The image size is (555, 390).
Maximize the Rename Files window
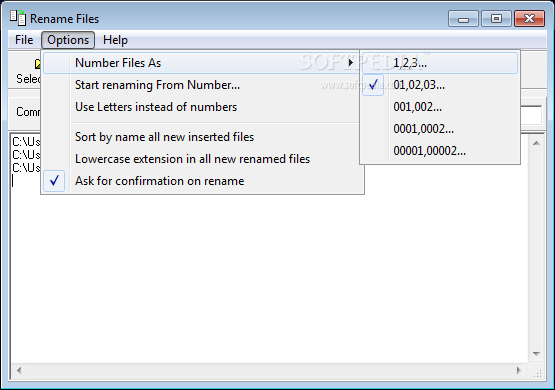click(x=496, y=19)
